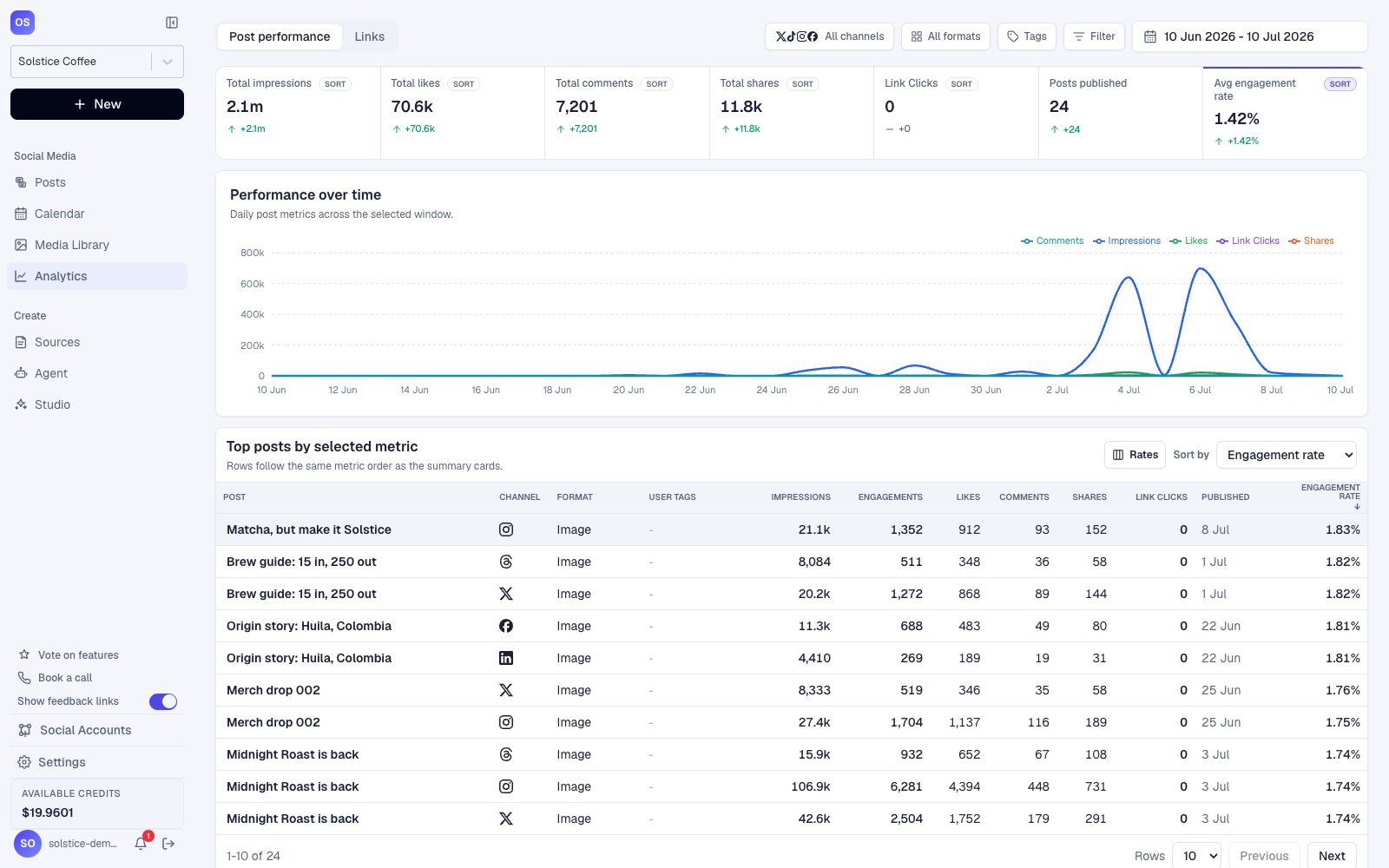This screenshot has height=868, width=1389.
Task: Click the log out icon
Action: (168, 843)
